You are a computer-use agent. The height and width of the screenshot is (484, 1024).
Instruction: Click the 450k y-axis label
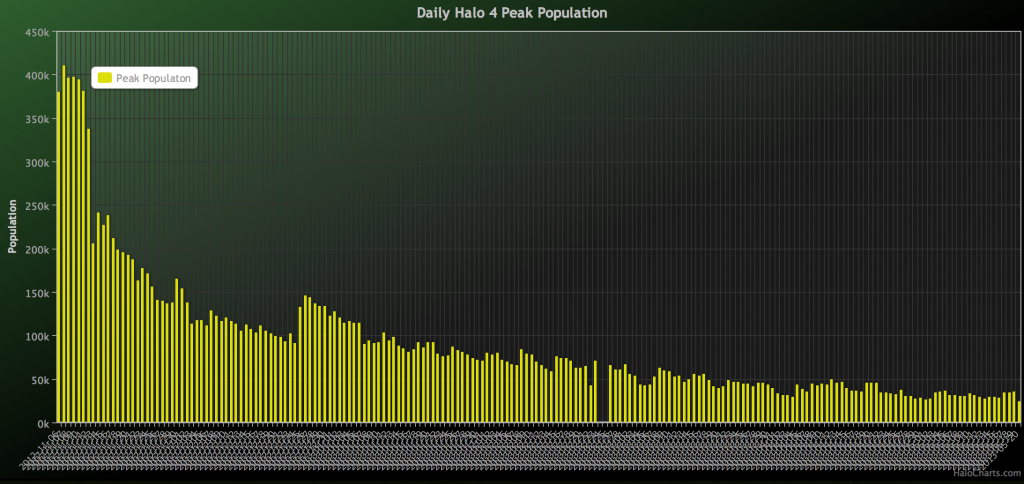pos(37,32)
